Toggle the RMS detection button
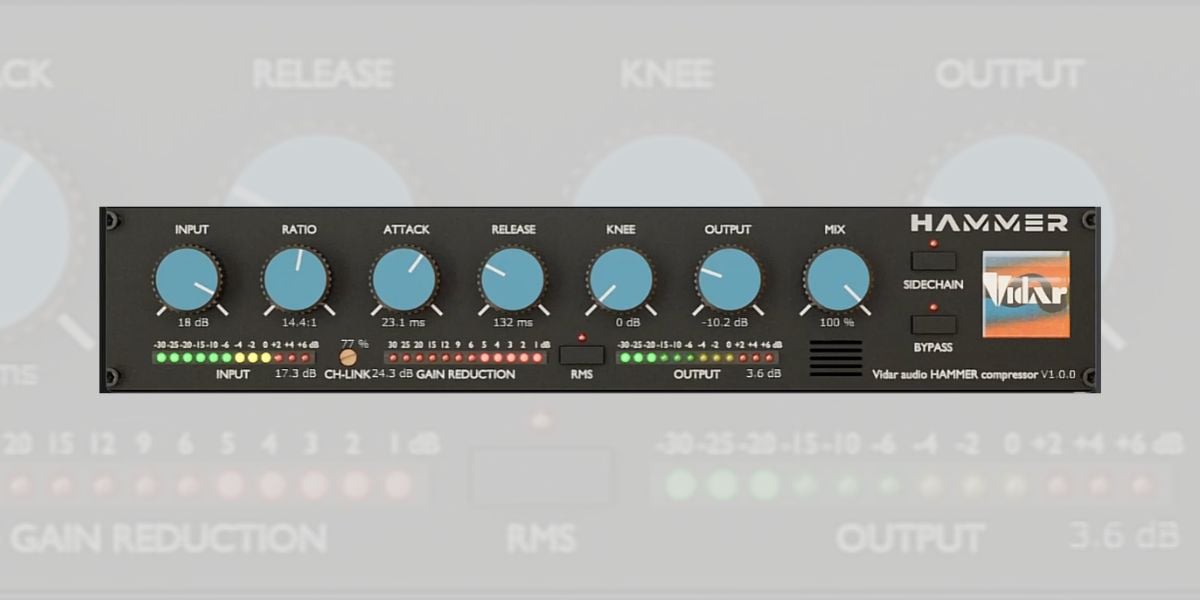Viewport: 1200px width, 600px height. [582, 354]
